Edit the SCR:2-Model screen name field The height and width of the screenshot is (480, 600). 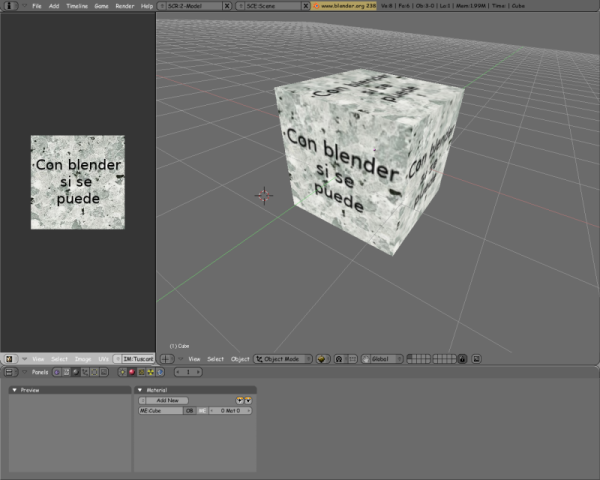coord(194,6)
